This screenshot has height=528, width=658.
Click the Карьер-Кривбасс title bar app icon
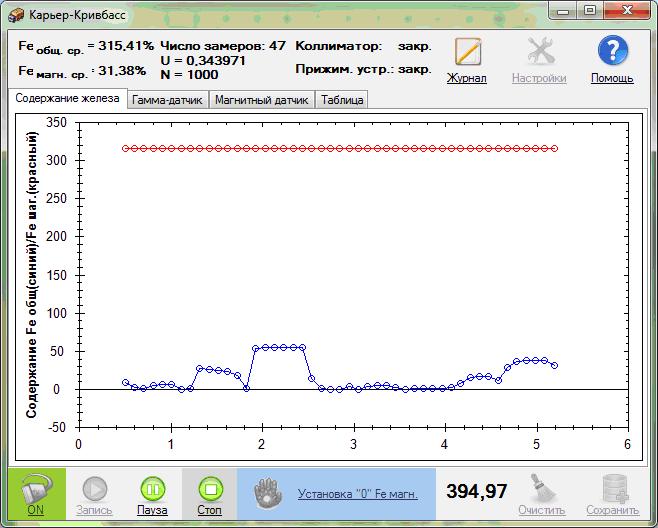[16, 16]
